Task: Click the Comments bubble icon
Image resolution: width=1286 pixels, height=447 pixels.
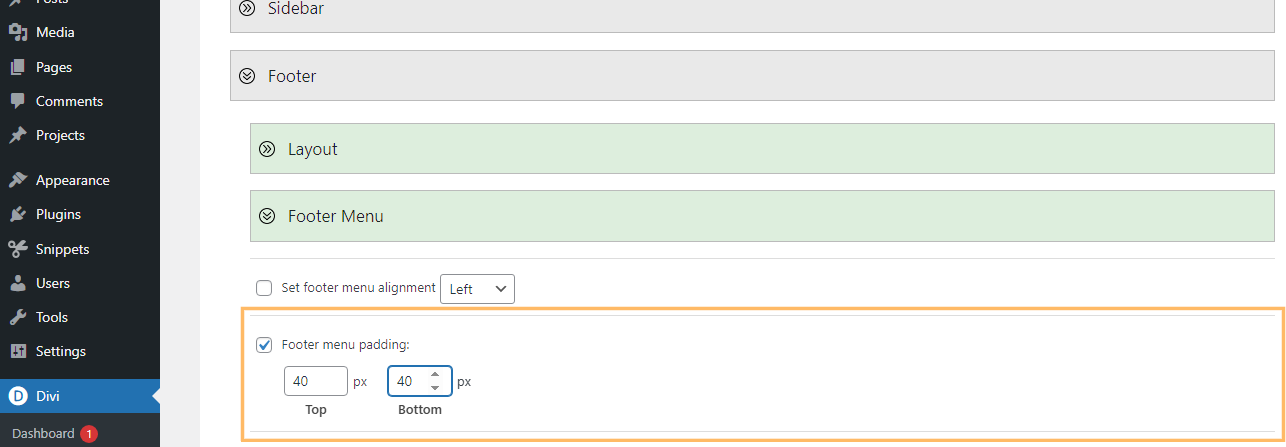Action: [17, 101]
